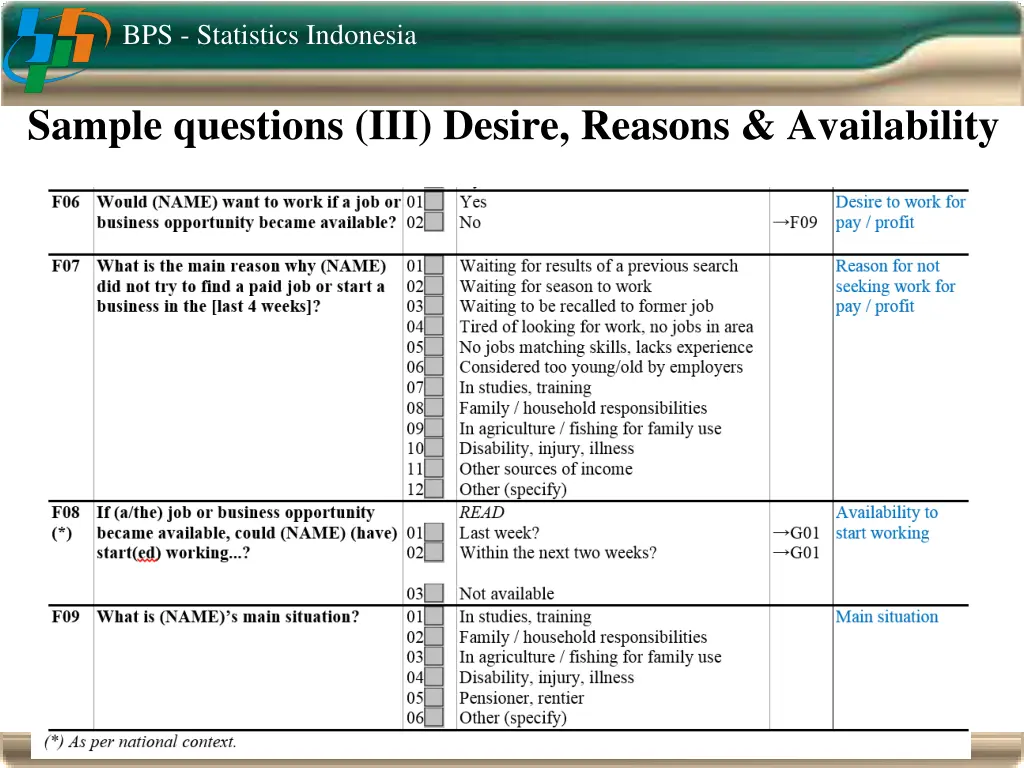The width and height of the screenshot is (1024, 768).
Task: Tick 'Considered too young/old by employers' box
Action: 434,367
